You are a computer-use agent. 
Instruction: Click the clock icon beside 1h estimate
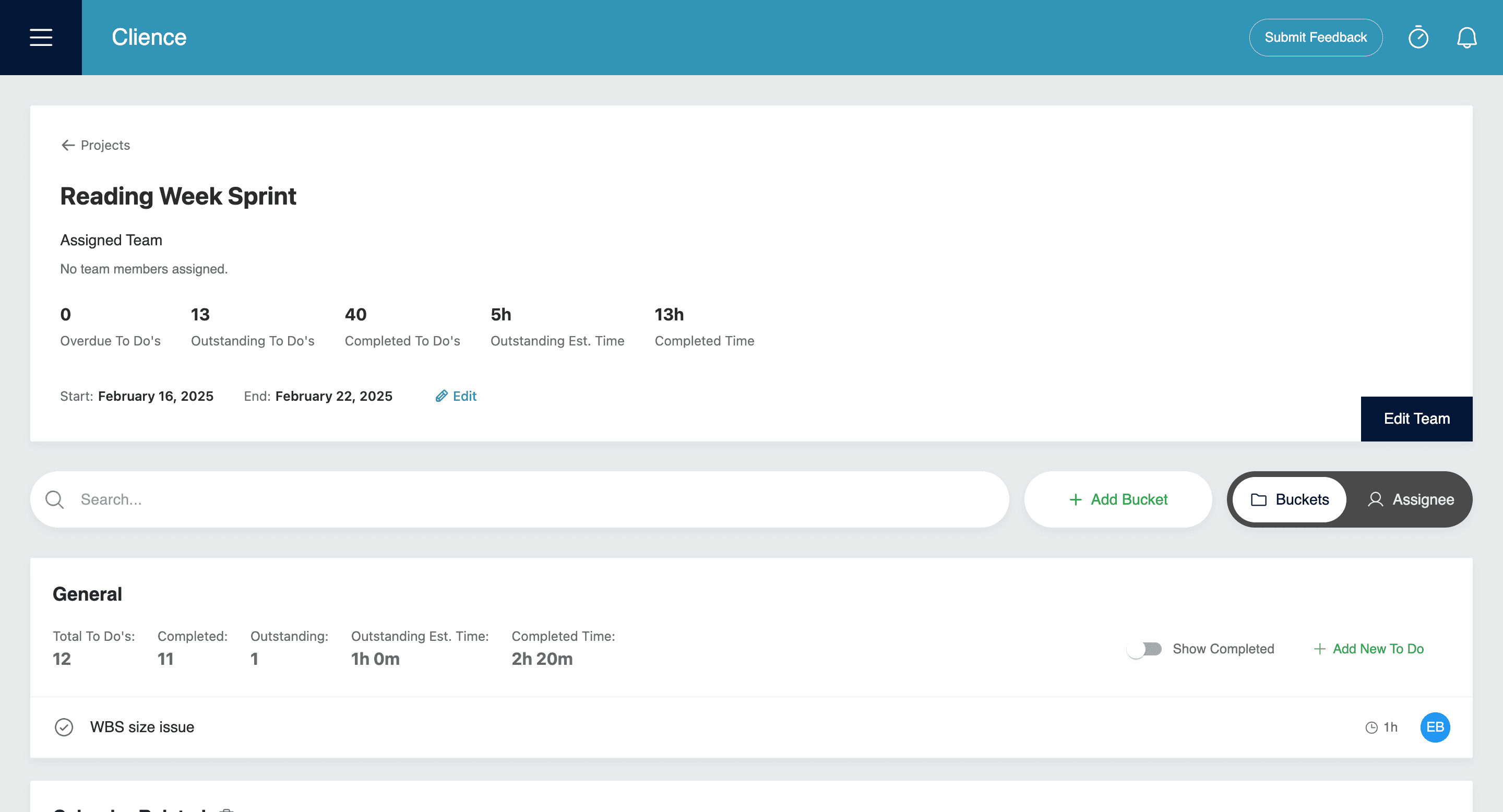click(x=1373, y=727)
